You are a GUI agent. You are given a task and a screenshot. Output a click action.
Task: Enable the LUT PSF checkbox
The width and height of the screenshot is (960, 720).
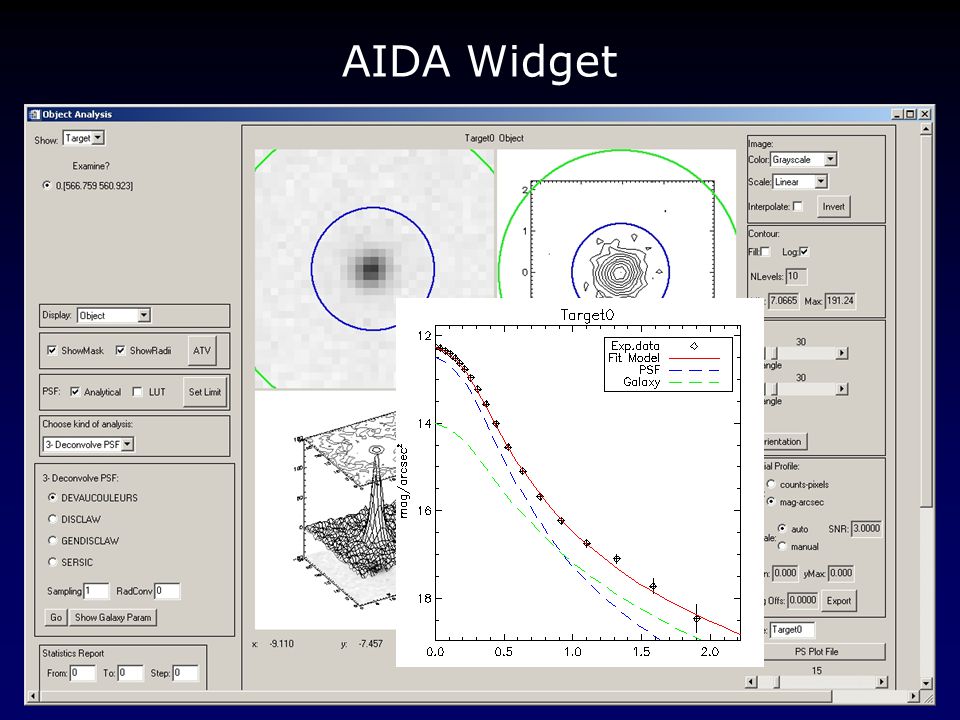click(138, 392)
